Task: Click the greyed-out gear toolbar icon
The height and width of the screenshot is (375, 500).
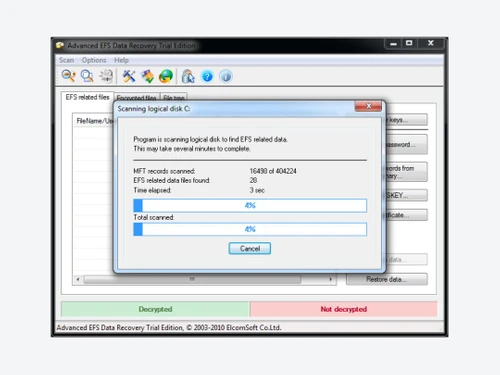Action: pos(106,76)
